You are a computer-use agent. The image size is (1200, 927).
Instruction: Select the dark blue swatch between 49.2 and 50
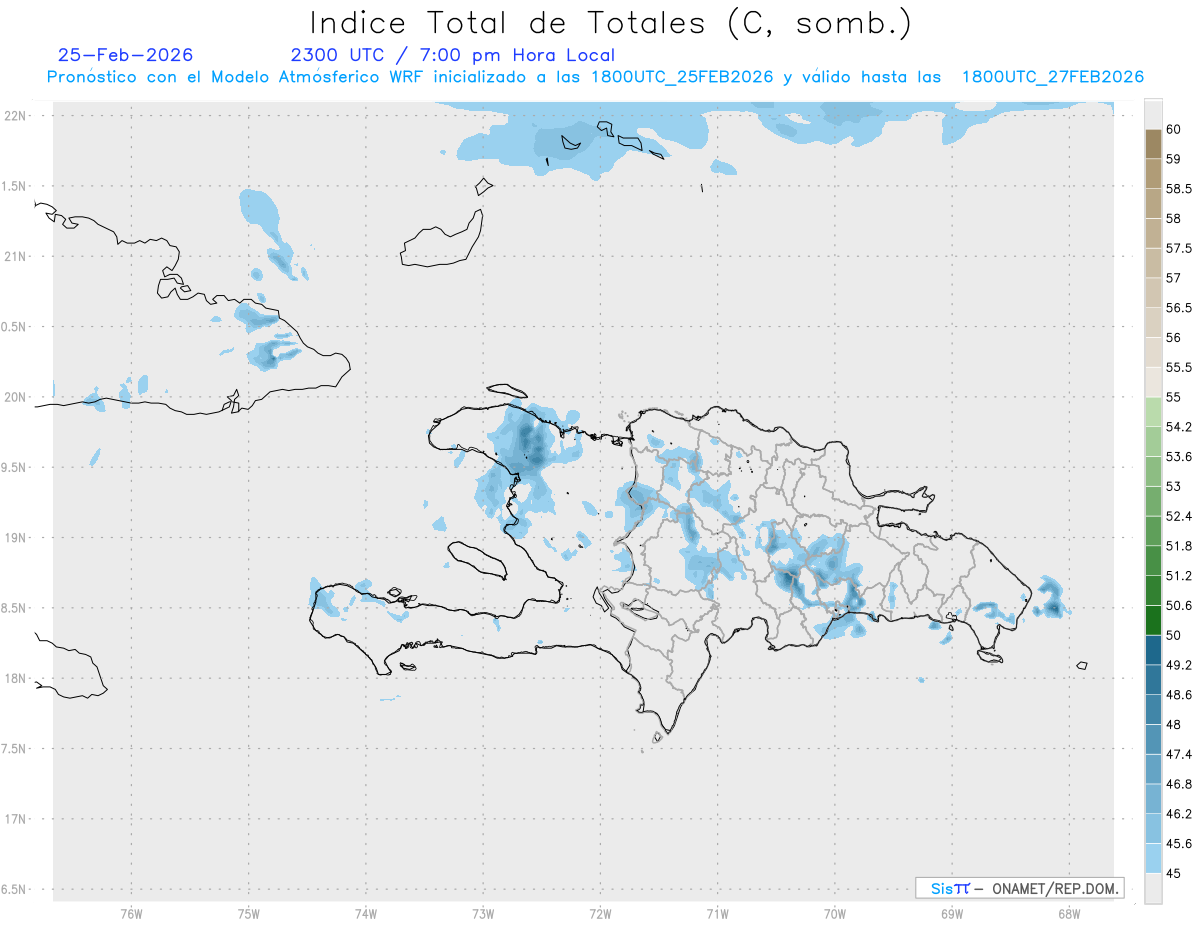tap(1153, 650)
